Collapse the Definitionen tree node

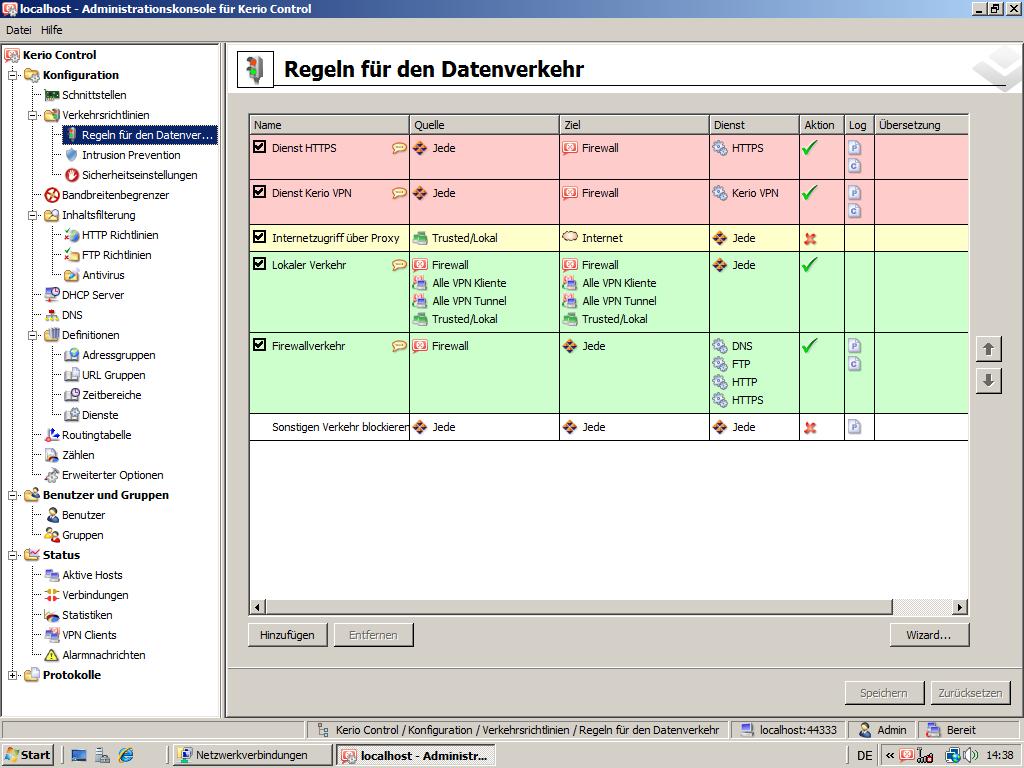click(33, 335)
